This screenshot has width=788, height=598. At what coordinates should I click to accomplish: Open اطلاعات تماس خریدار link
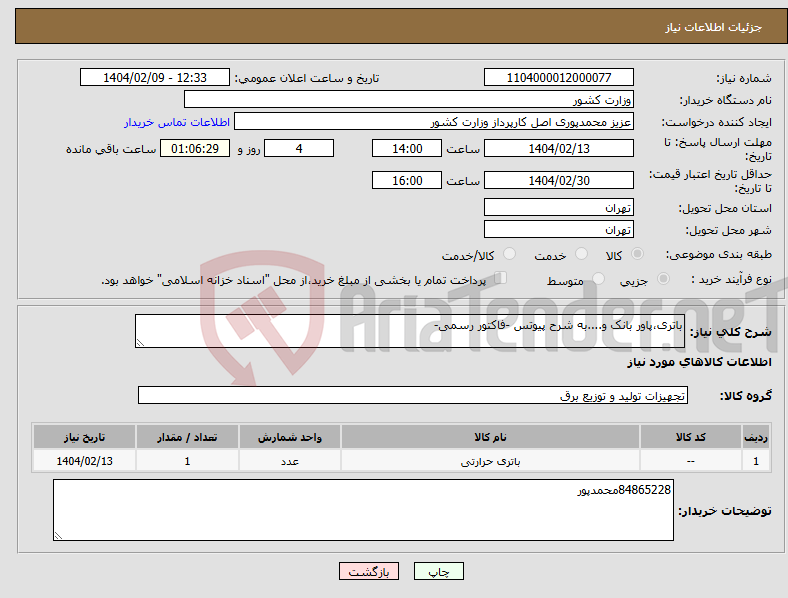pos(177,122)
